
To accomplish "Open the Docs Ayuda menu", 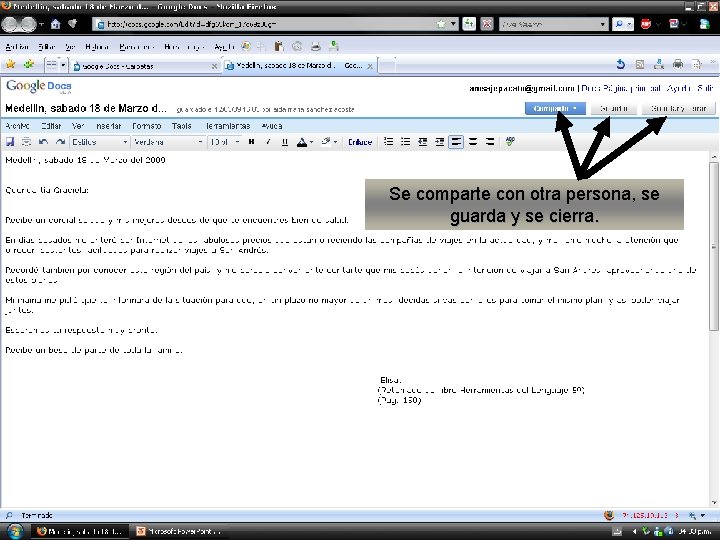I will 272,126.
